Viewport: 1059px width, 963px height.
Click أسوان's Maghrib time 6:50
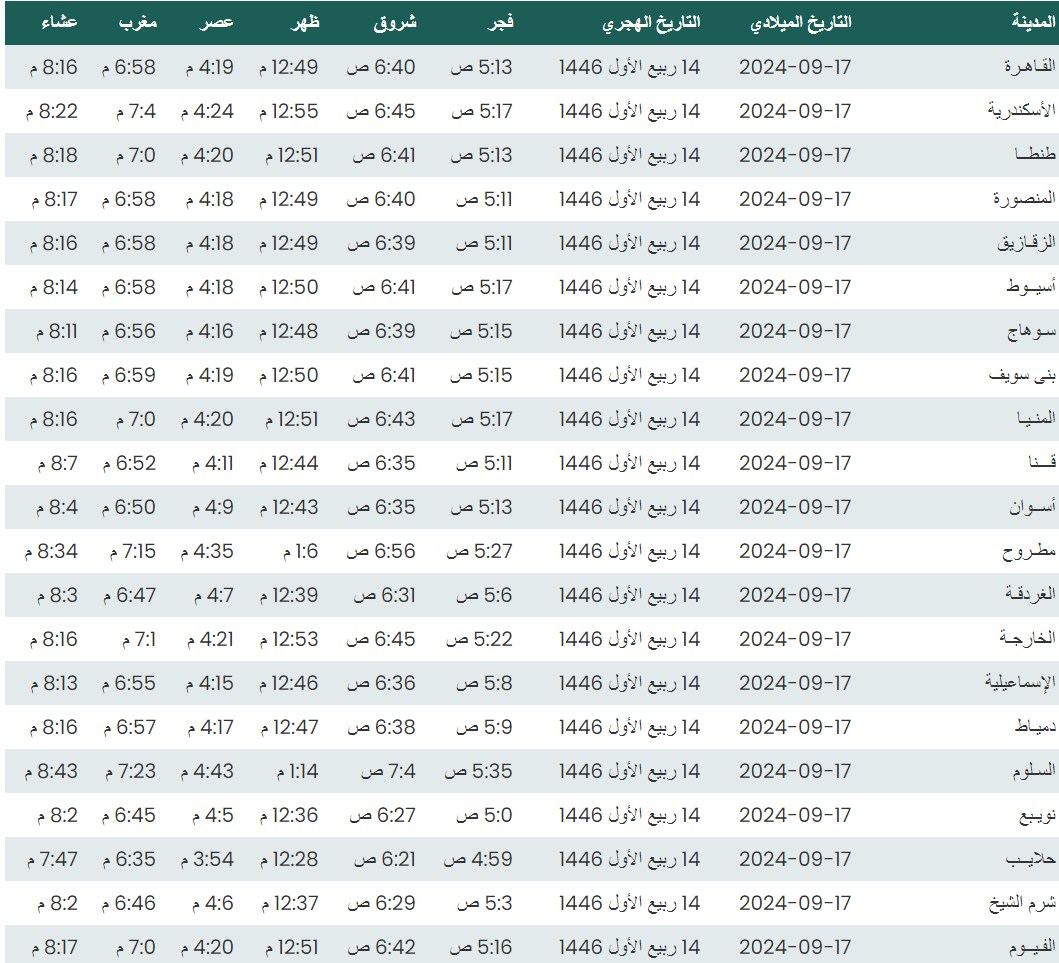pos(128,507)
